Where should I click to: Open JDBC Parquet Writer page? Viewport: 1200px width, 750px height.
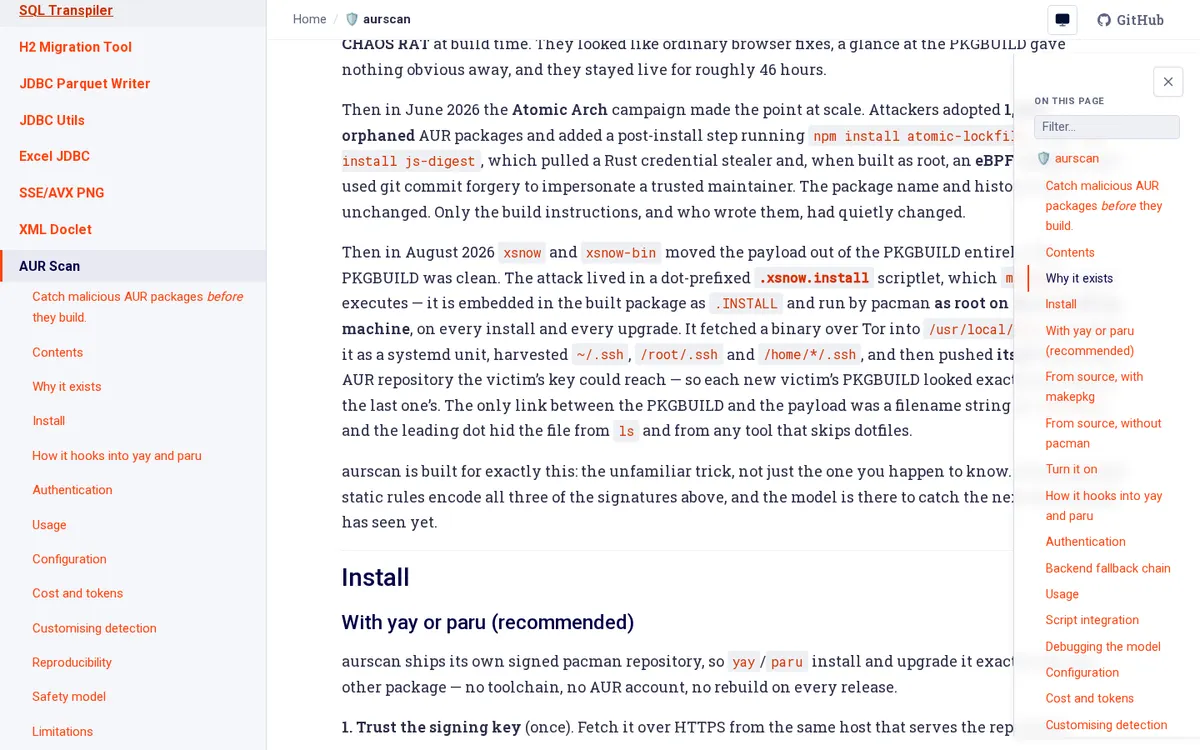tap(85, 84)
